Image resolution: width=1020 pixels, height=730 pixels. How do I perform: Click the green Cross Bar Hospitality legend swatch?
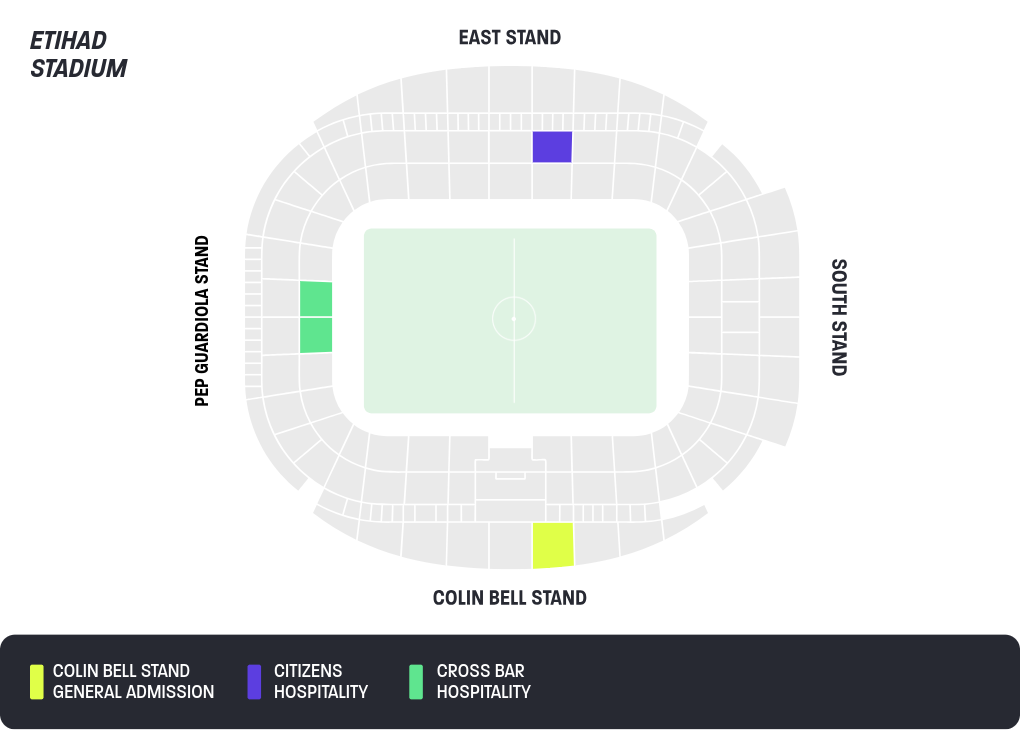coord(416,681)
